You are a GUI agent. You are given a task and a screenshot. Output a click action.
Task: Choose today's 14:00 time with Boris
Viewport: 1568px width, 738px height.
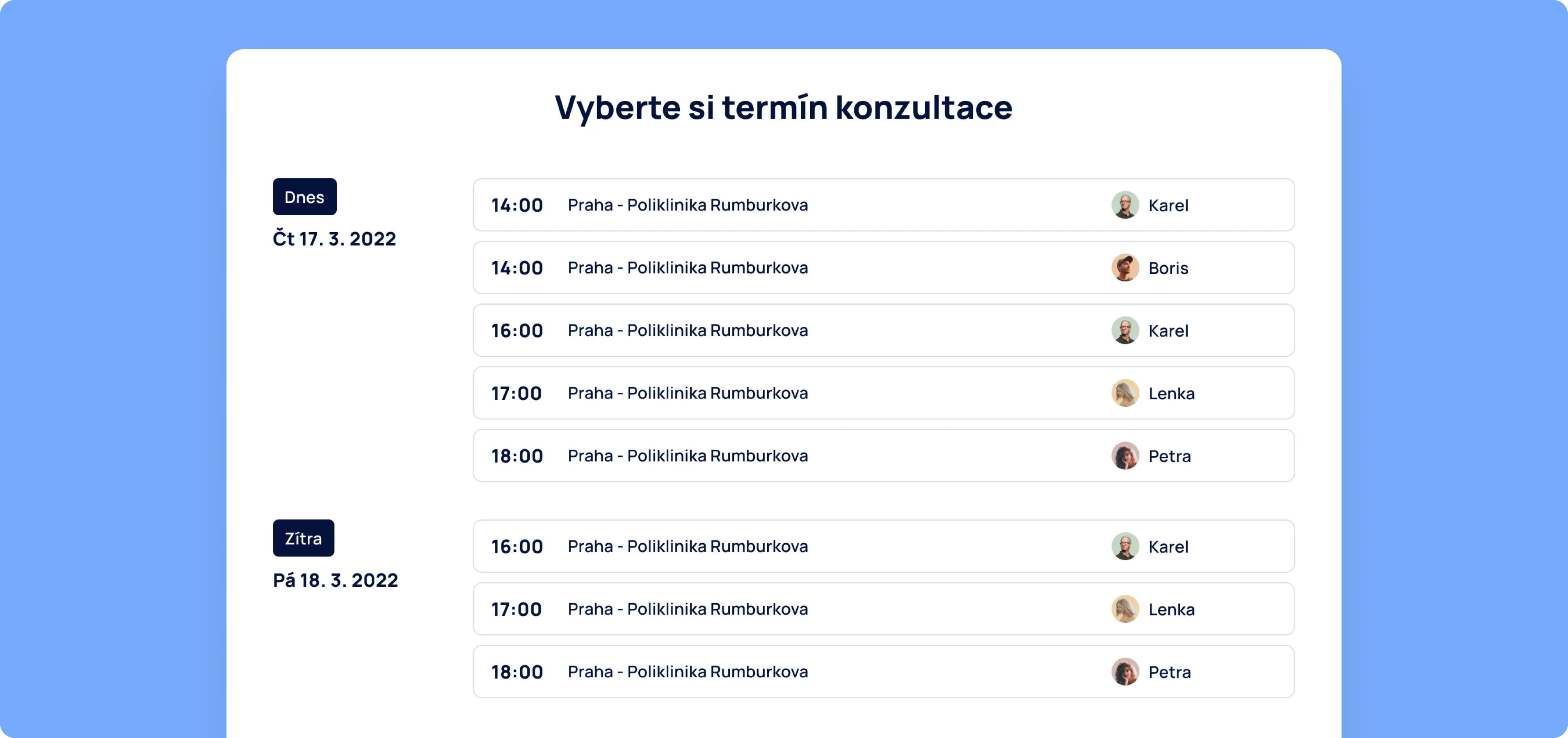tap(517, 268)
